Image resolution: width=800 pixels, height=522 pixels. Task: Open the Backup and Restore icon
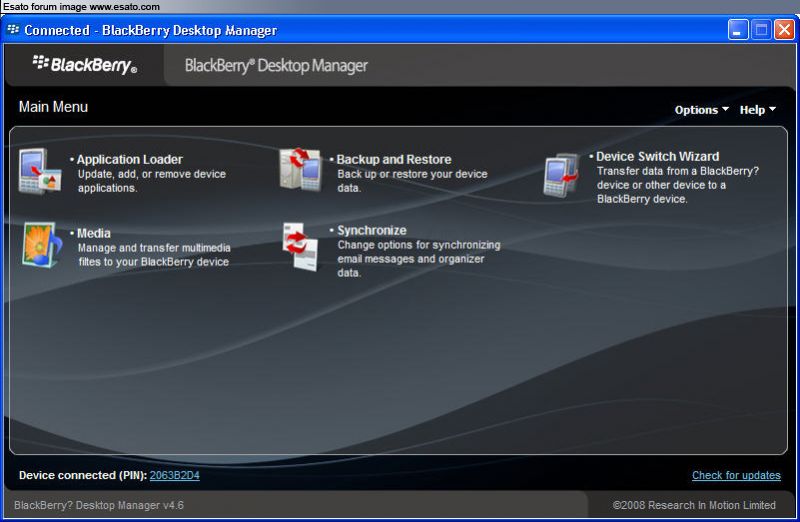[299, 169]
